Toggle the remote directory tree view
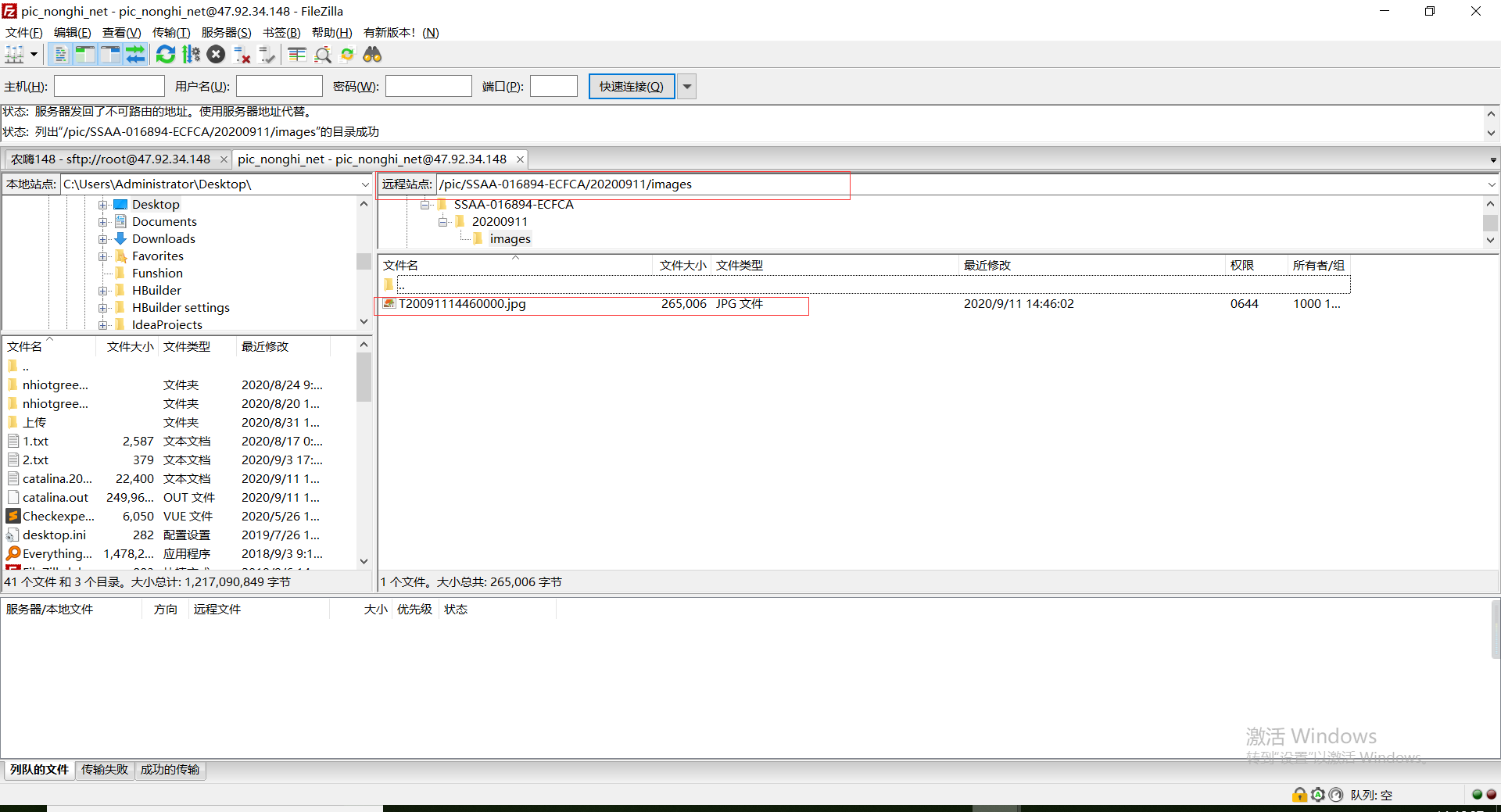Viewport: 1501px width, 812px height. (110, 55)
